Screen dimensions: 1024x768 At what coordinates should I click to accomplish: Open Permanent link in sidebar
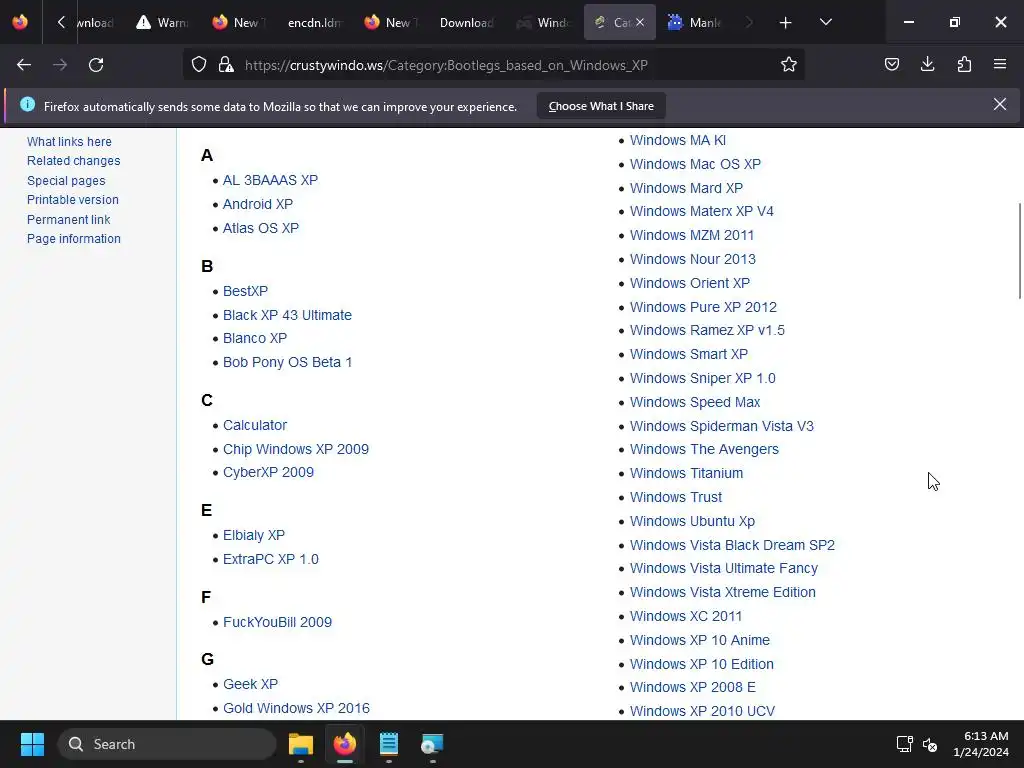(69, 220)
